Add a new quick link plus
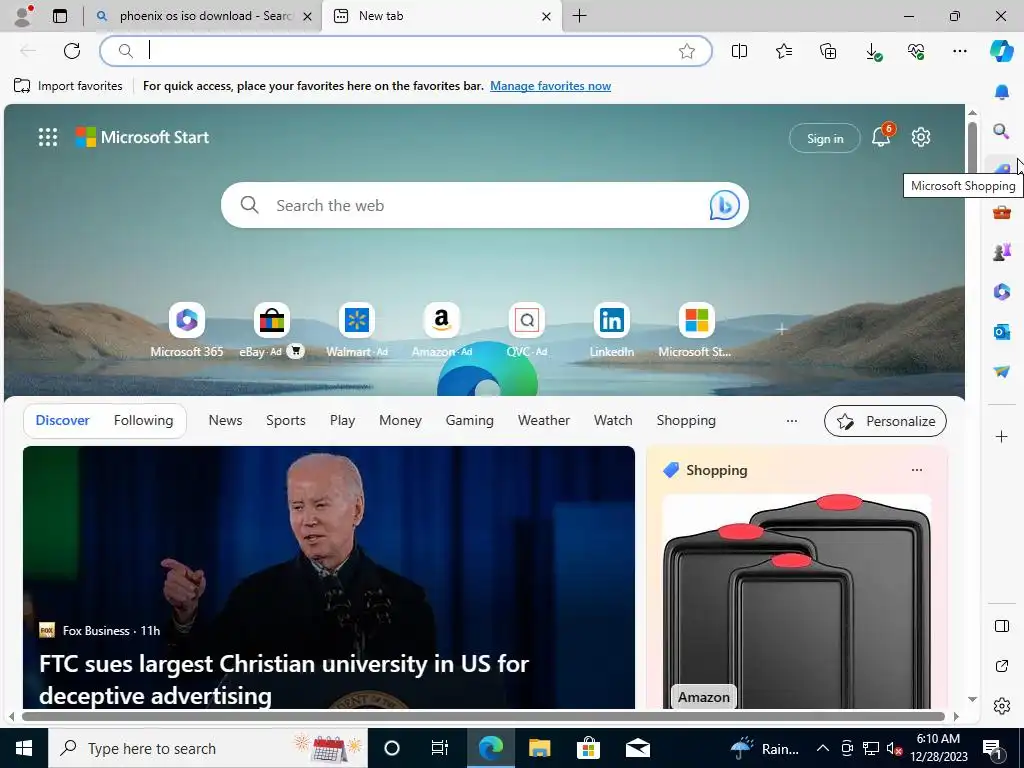 781,329
